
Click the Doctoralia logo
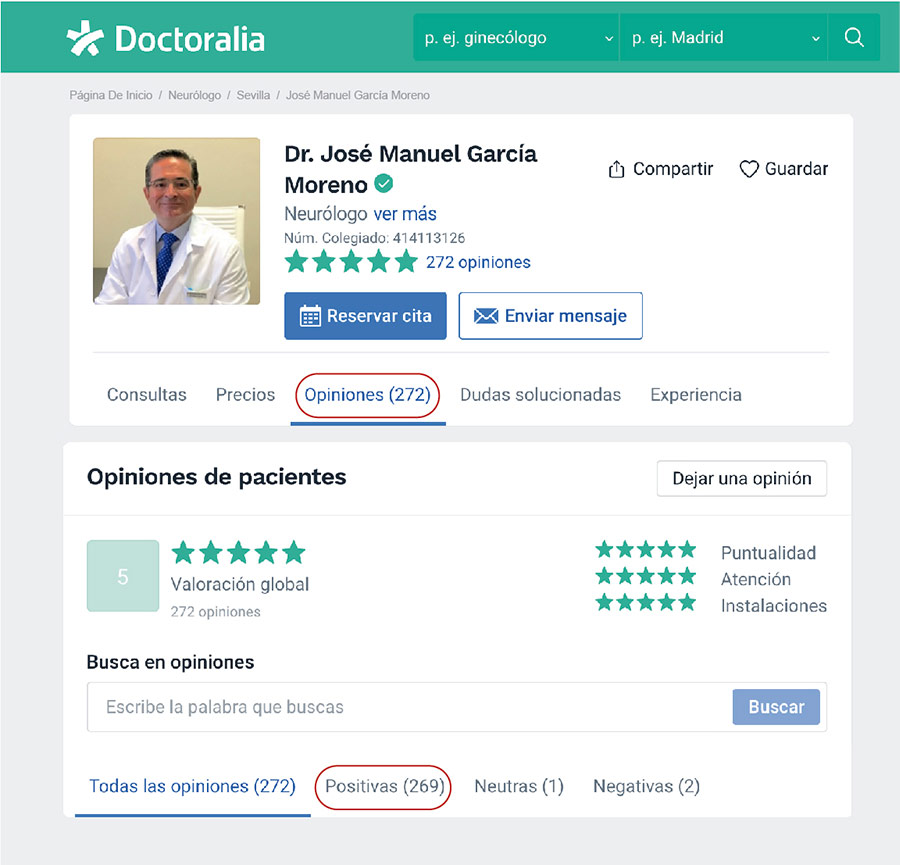pyautogui.click(x=165, y=38)
